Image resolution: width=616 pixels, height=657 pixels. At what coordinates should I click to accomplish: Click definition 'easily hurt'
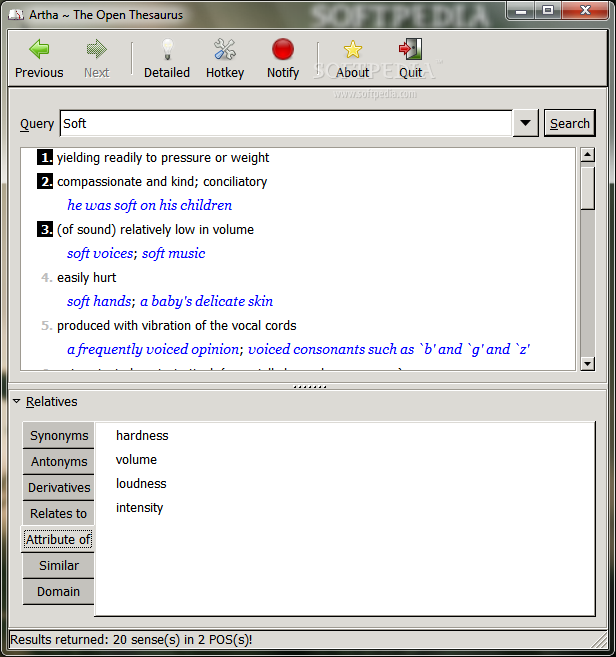point(87,277)
